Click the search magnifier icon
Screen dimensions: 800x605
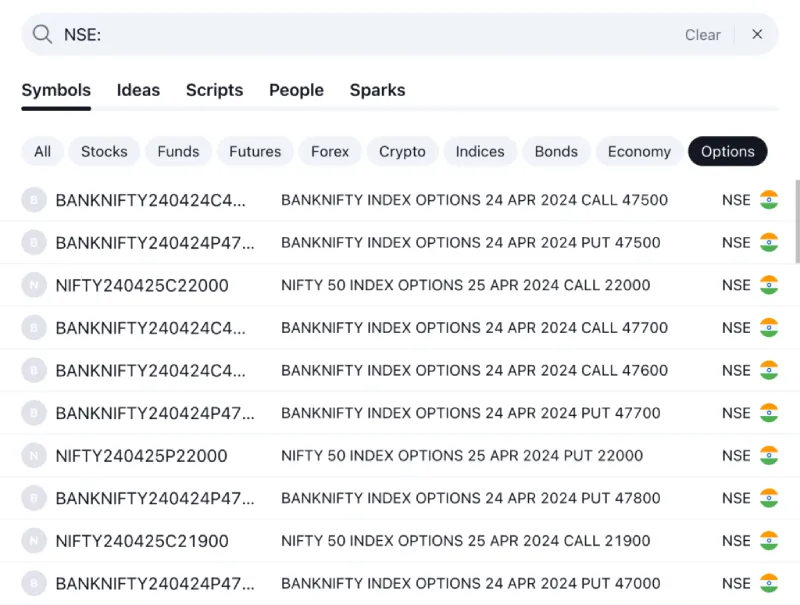pyautogui.click(x=42, y=35)
